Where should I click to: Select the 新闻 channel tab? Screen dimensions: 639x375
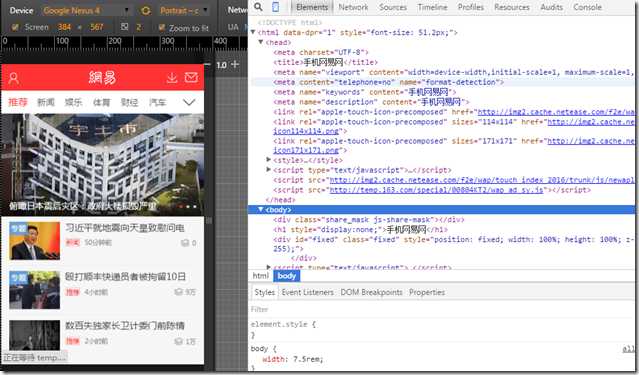tap(46, 102)
